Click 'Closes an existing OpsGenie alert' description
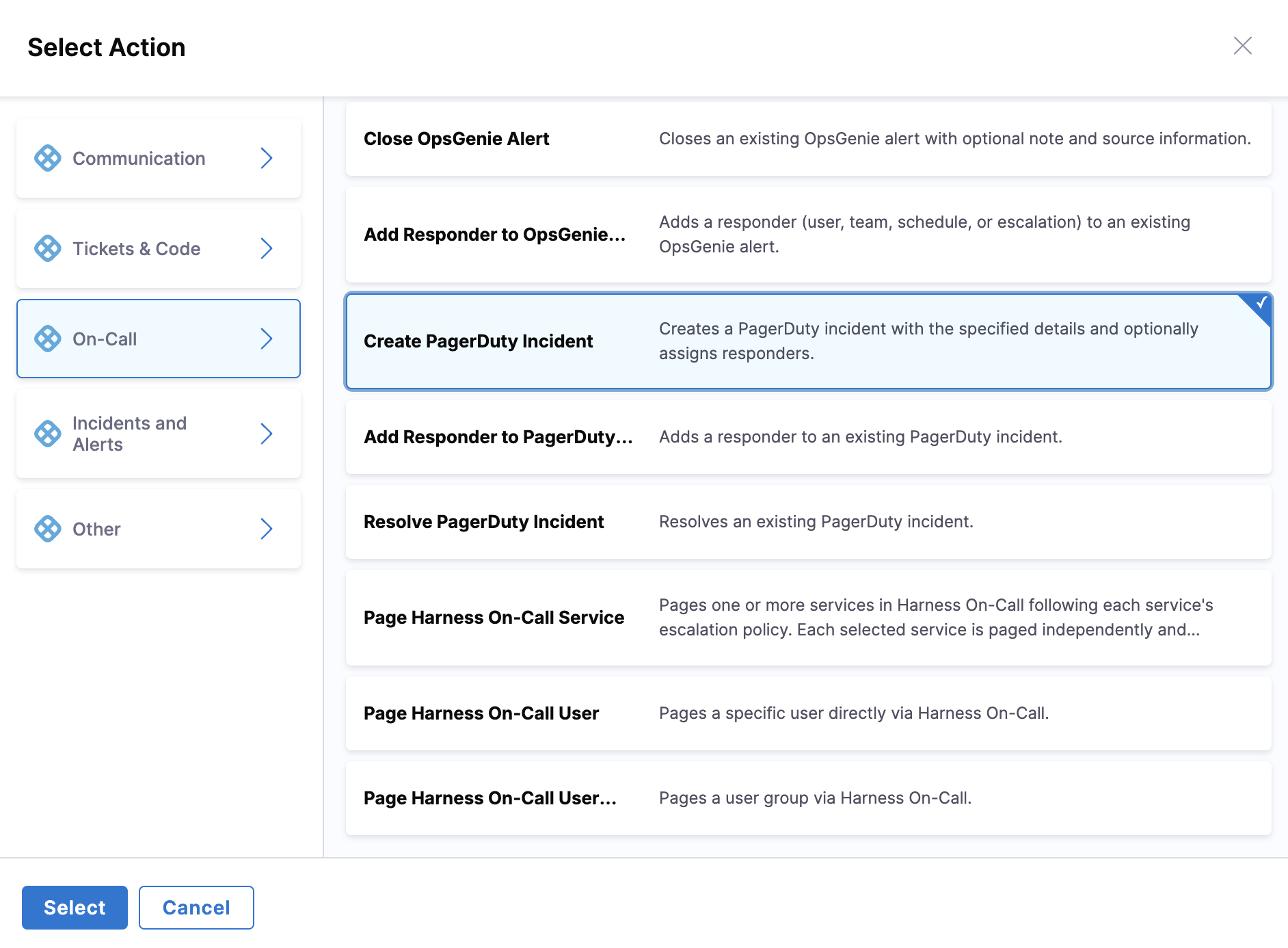The image size is (1288, 948). (955, 139)
